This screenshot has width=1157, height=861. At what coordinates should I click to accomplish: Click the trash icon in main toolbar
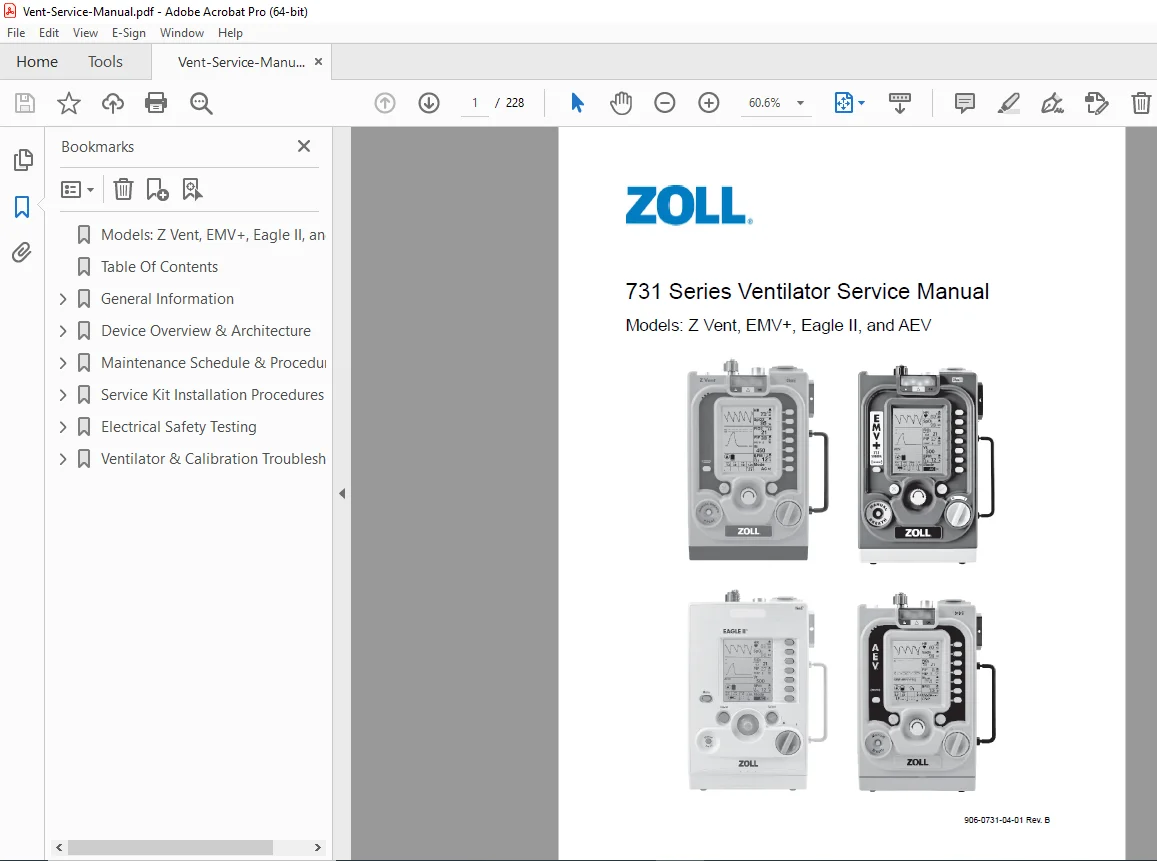click(1141, 103)
